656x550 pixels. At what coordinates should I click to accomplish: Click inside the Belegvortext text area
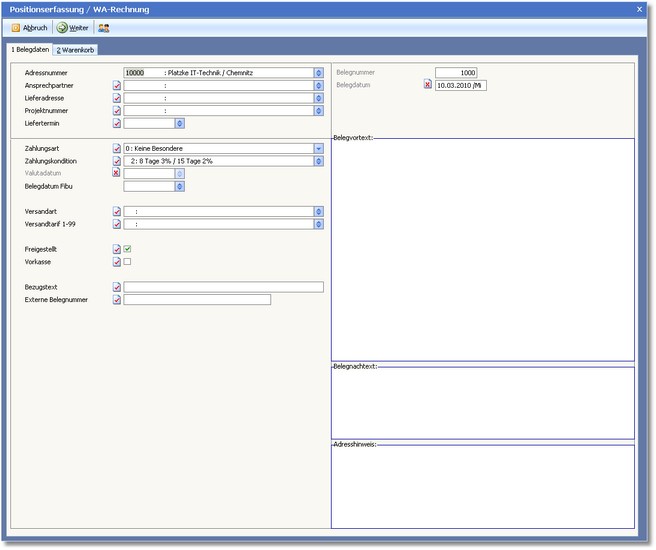pyautogui.click(x=482, y=250)
